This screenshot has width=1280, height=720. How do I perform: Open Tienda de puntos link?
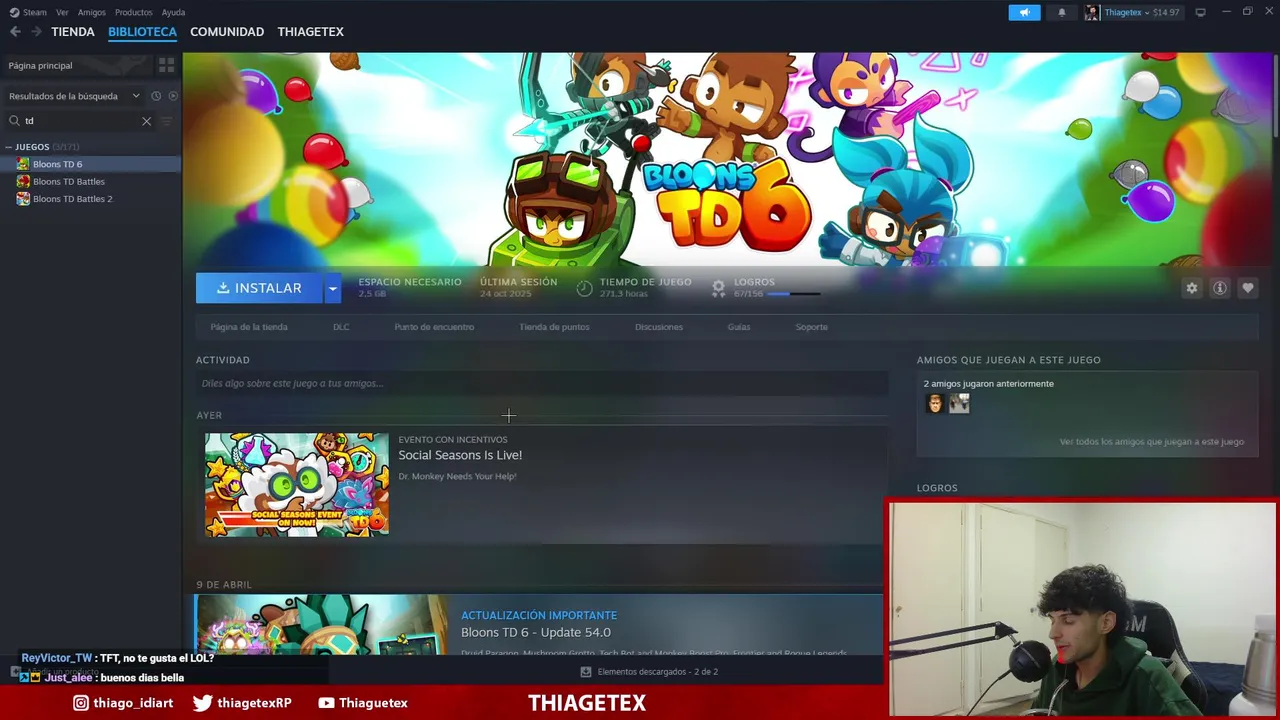tap(554, 327)
